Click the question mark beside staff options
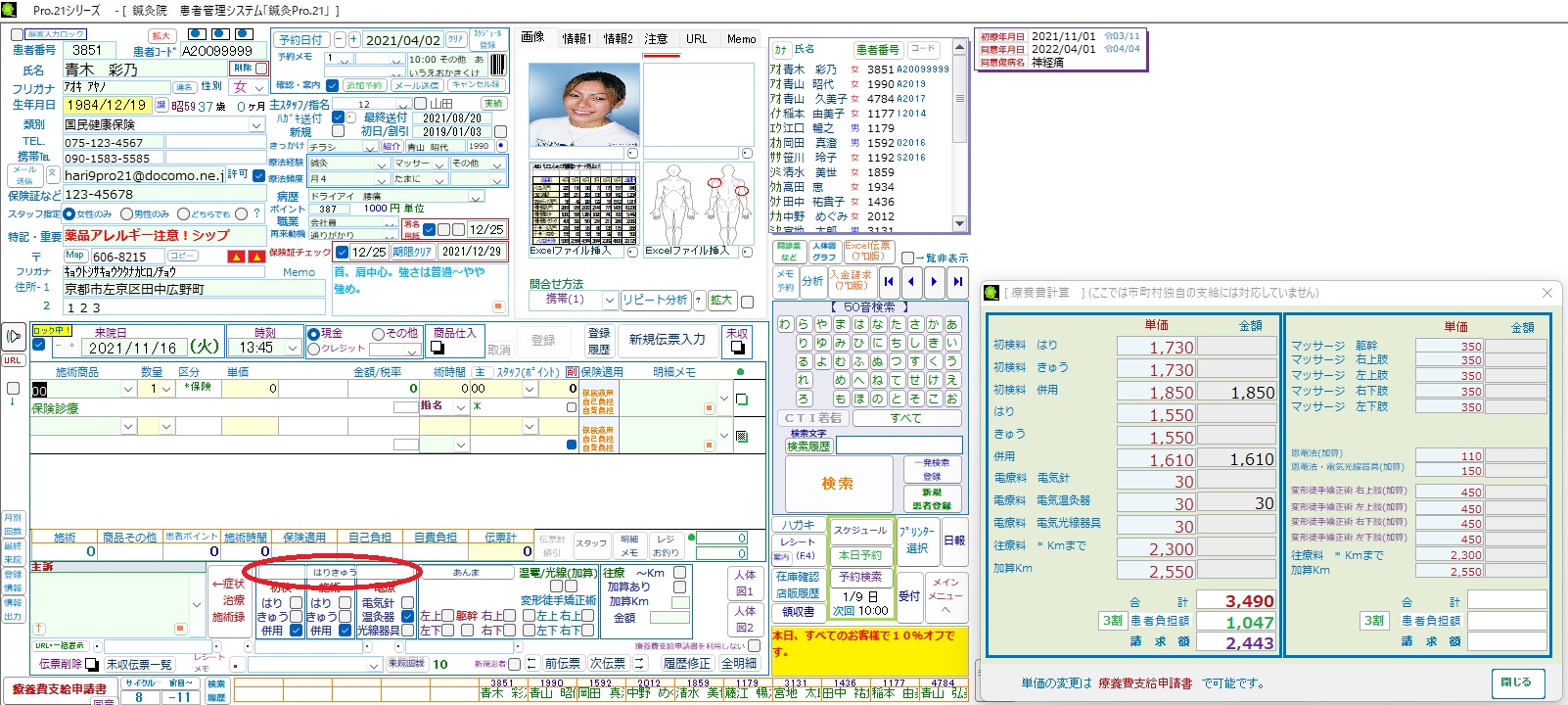This screenshot has height=705, width=1568. click(256, 213)
